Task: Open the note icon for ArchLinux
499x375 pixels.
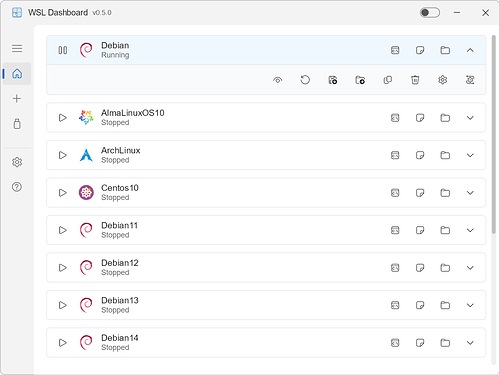Action: pos(420,155)
